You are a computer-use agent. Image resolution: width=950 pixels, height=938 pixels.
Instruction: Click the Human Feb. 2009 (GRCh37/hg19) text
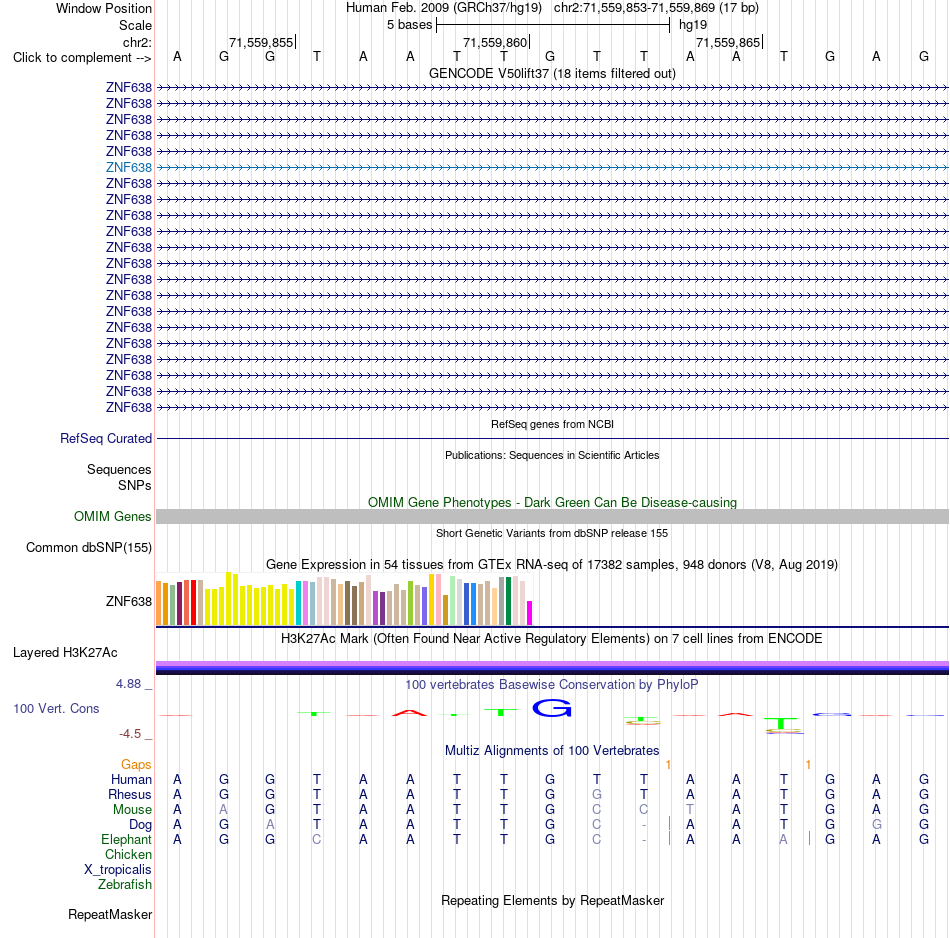coord(443,8)
